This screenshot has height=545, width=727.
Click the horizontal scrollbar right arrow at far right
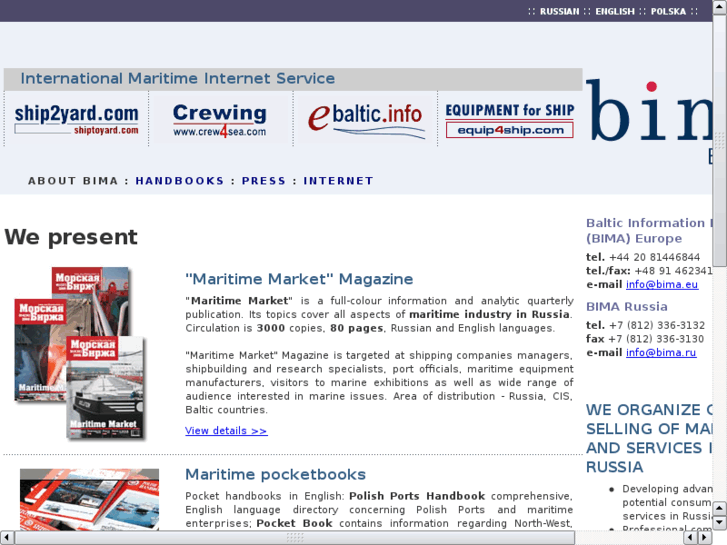click(x=705, y=537)
